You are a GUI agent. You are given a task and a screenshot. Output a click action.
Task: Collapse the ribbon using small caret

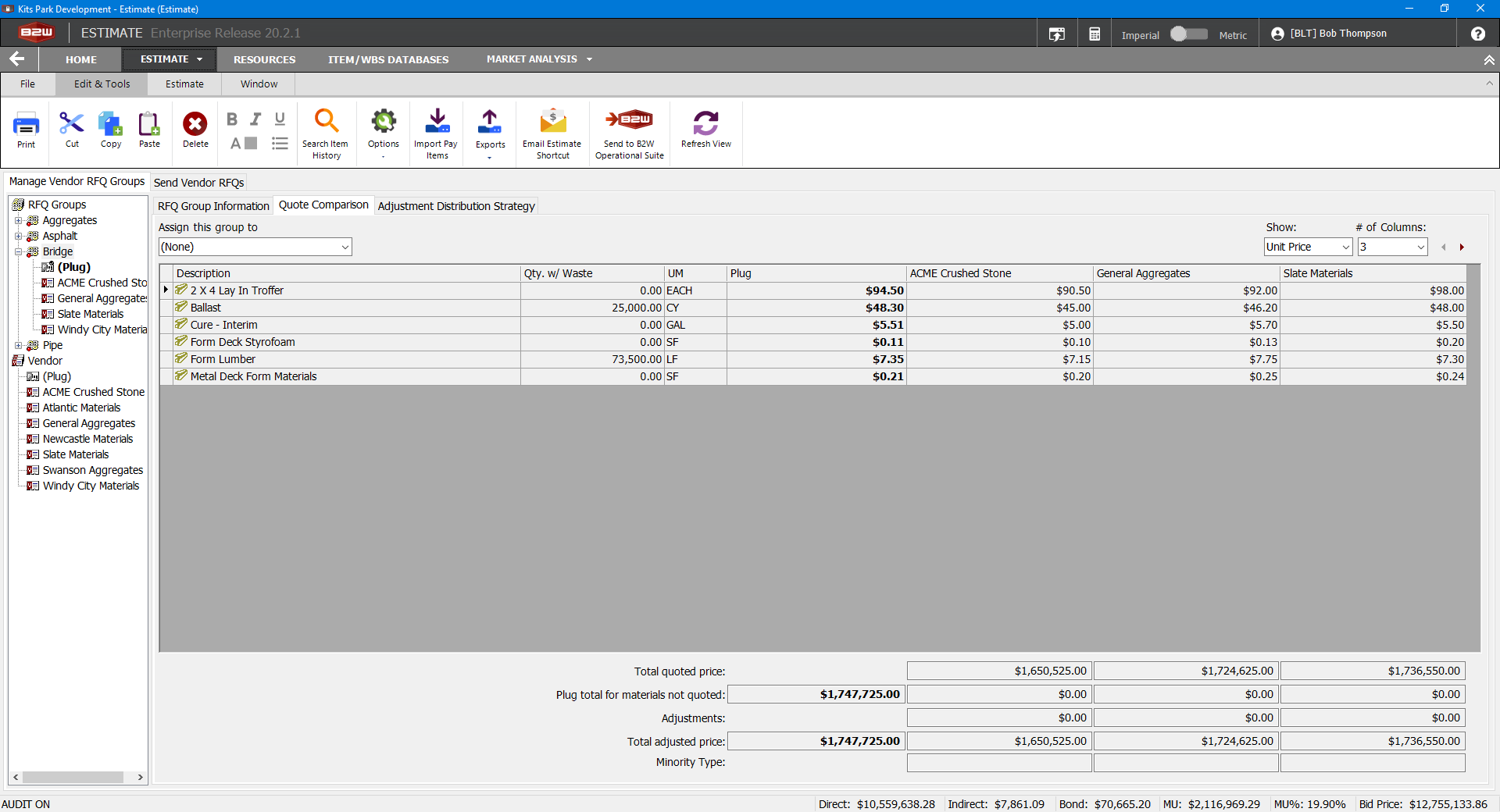pyautogui.click(x=1489, y=84)
